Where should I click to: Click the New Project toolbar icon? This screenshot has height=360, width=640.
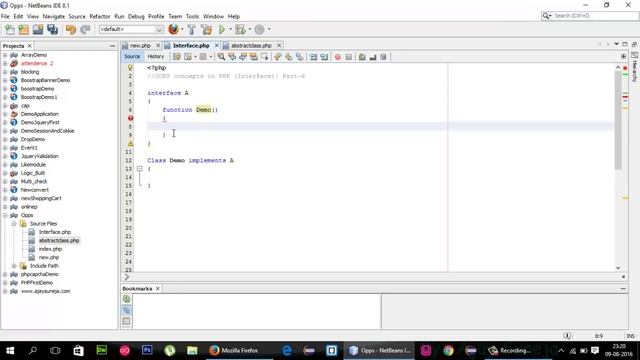(x=24, y=29)
